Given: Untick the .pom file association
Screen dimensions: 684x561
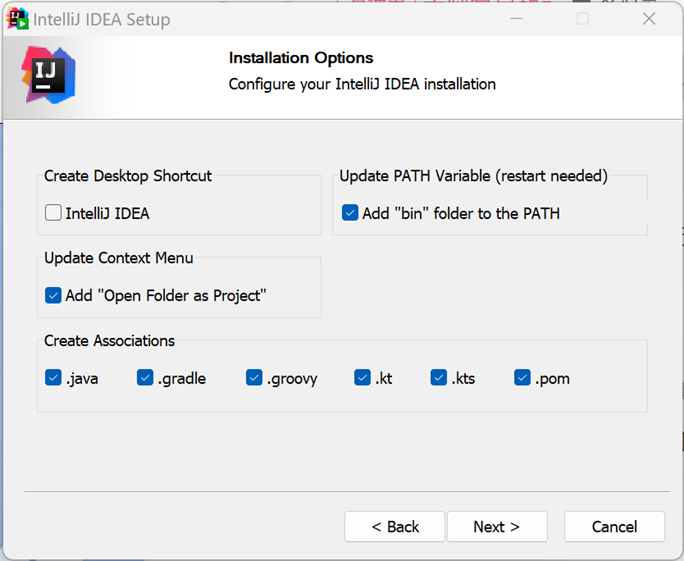Looking at the screenshot, I should coord(522,378).
